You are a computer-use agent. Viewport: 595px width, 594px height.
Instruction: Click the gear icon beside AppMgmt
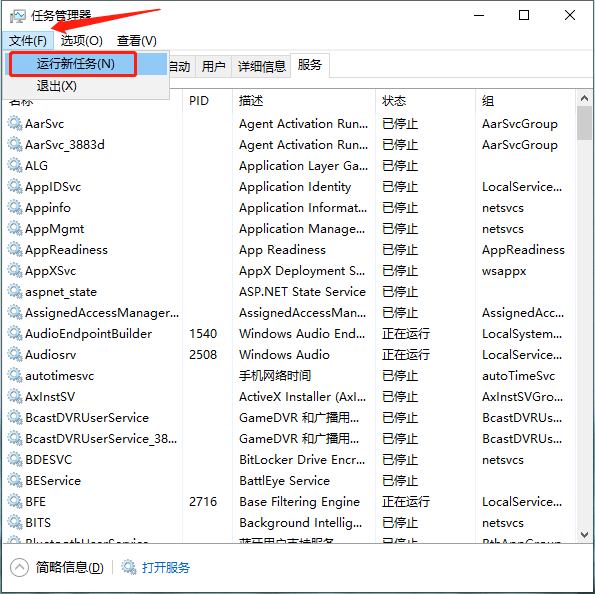[x=15, y=228]
